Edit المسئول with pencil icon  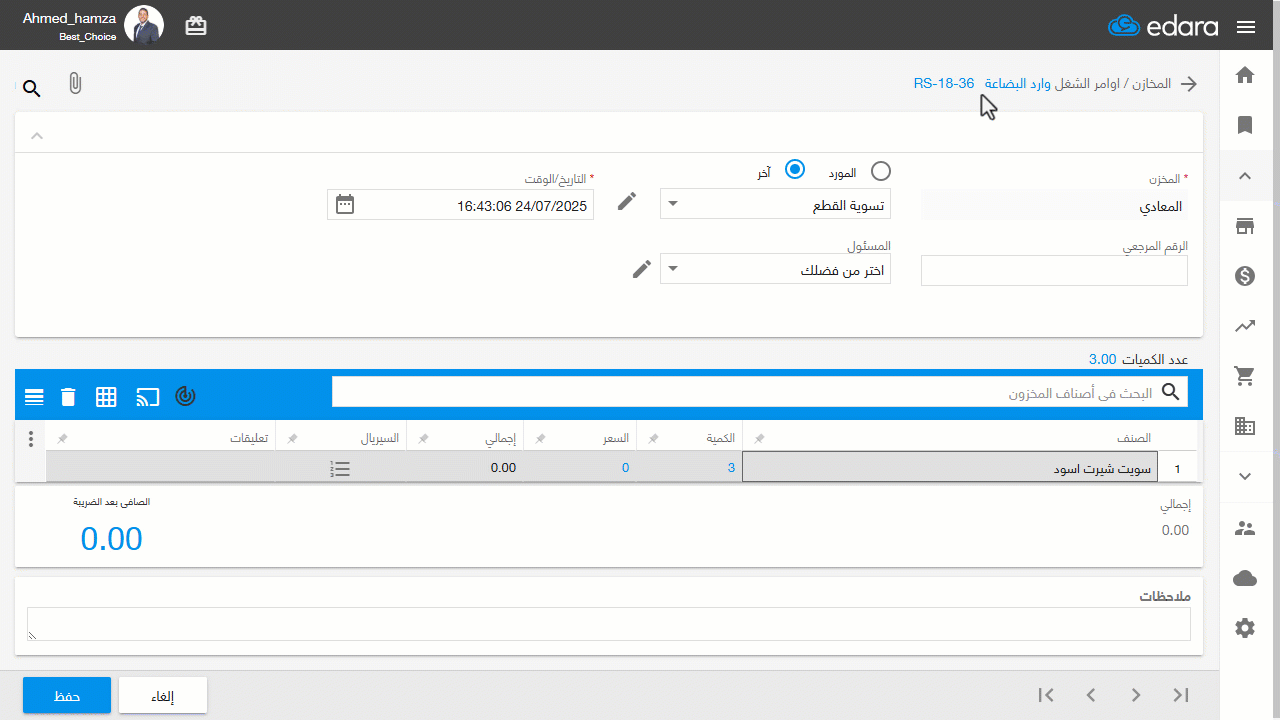pyautogui.click(x=643, y=268)
